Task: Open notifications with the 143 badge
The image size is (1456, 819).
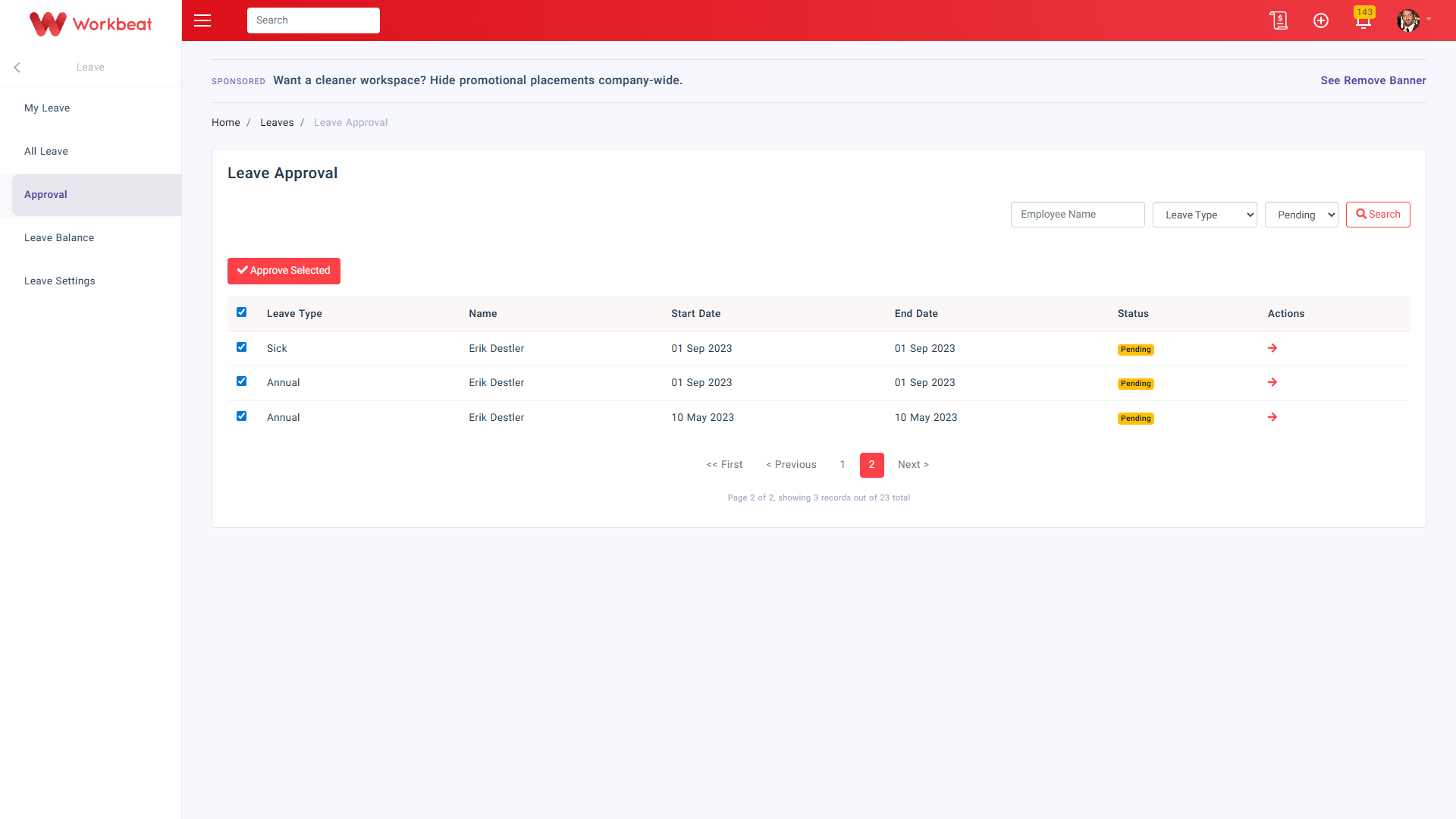Action: [x=1363, y=19]
